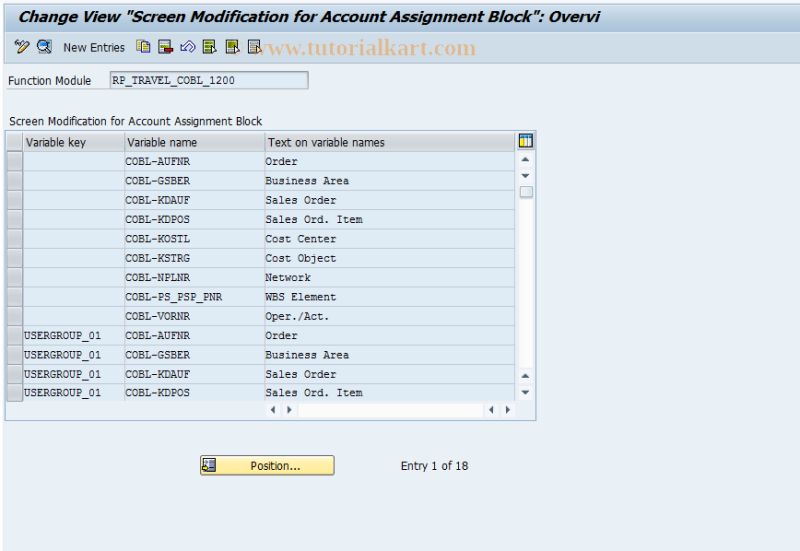
Task: Click the 'WBS Element' text cell
Action: pyautogui.click(x=390, y=297)
